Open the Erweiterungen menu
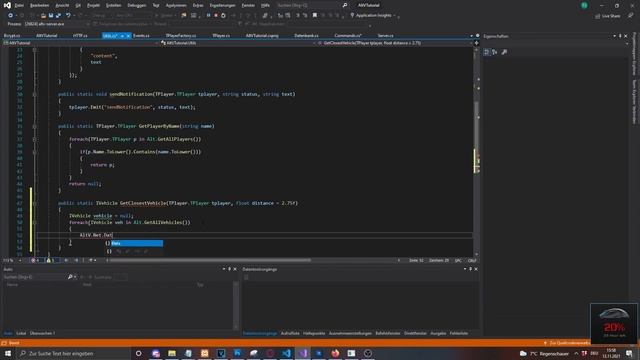 tap(222, 5)
